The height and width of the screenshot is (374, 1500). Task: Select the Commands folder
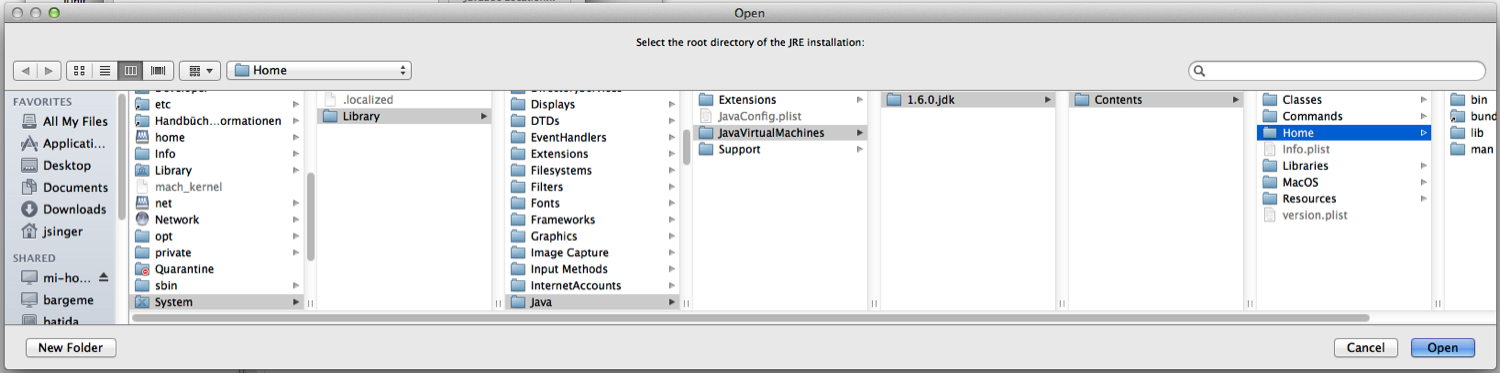pyautogui.click(x=1345, y=116)
